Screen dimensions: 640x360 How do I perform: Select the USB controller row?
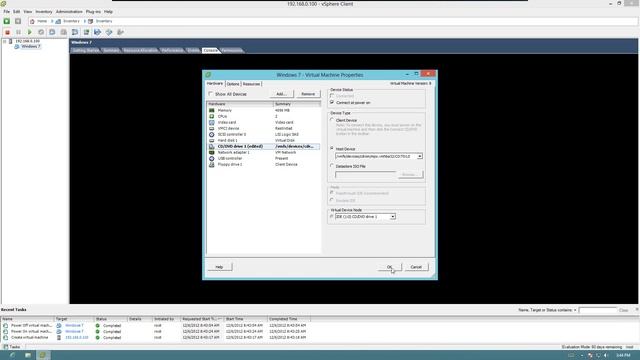click(x=263, y=158)
